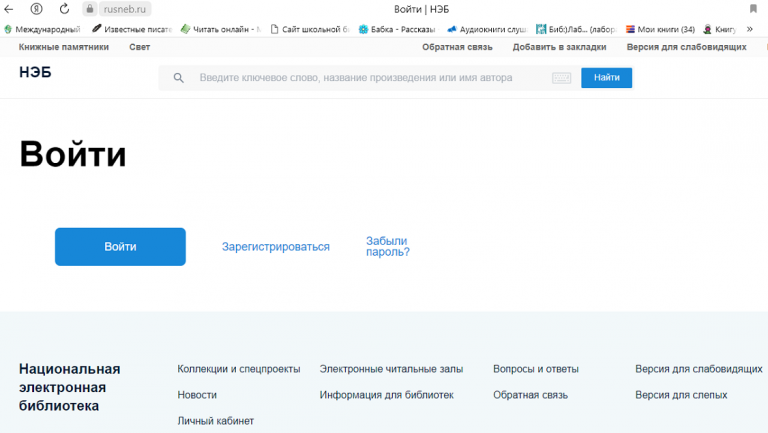Click the padlock icon beside rusneb.ru
This screenshot has height=433, width=768.
tap(91, 9)
